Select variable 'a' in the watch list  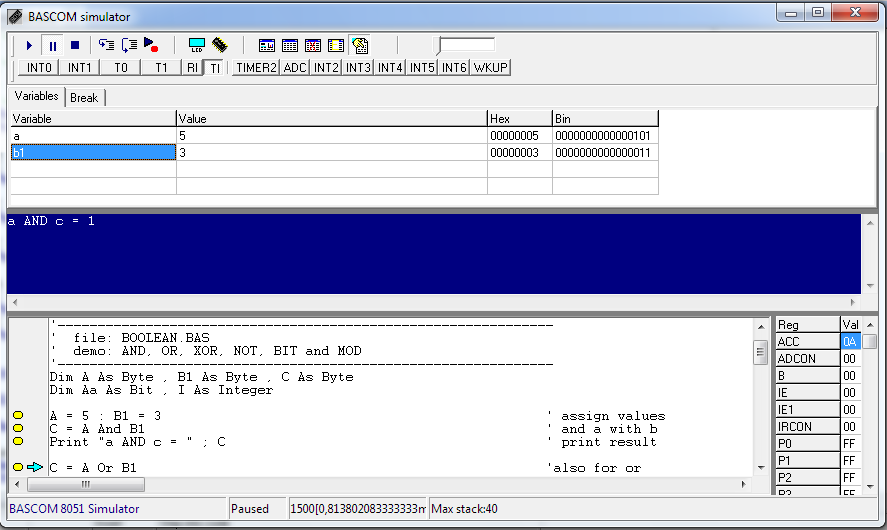[93, 136]
